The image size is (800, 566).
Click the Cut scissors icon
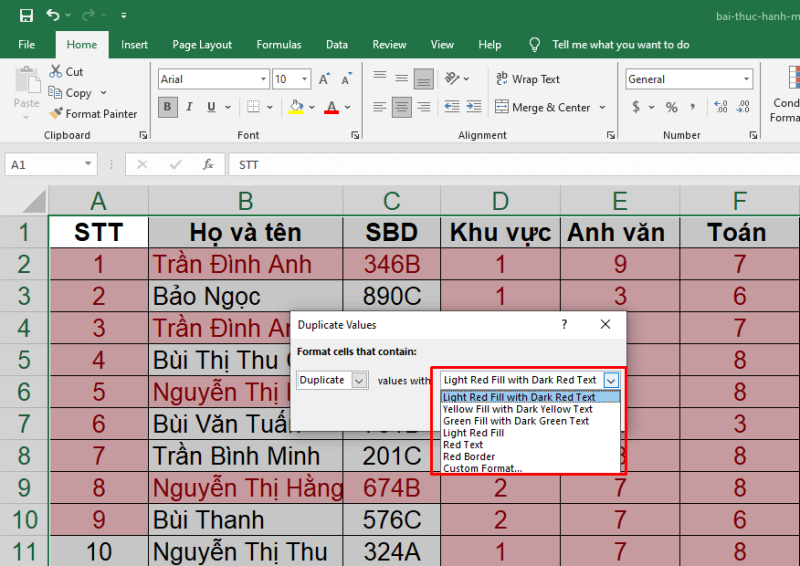click(56, 72)
